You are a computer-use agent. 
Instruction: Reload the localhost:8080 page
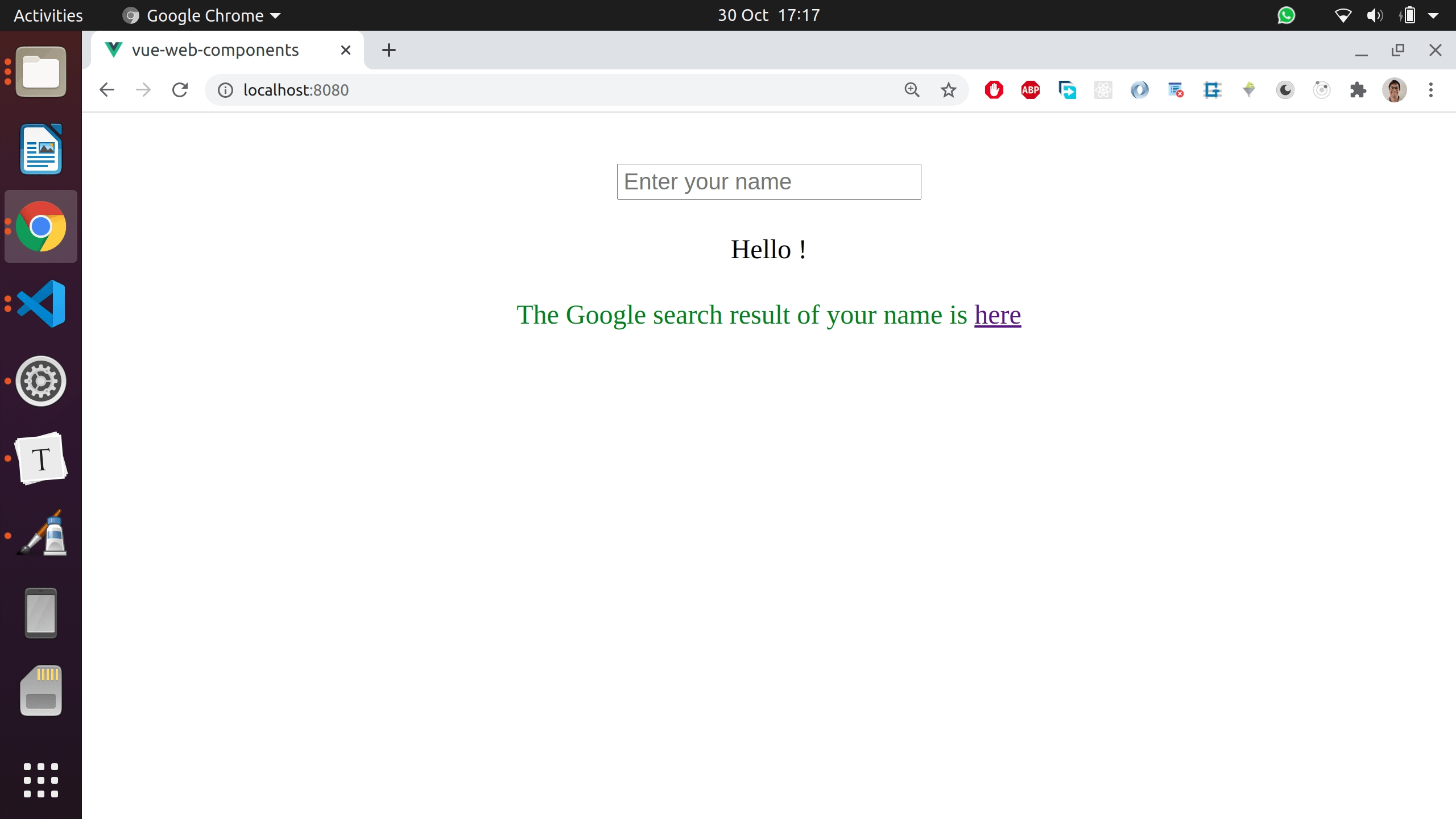(180, 89)
